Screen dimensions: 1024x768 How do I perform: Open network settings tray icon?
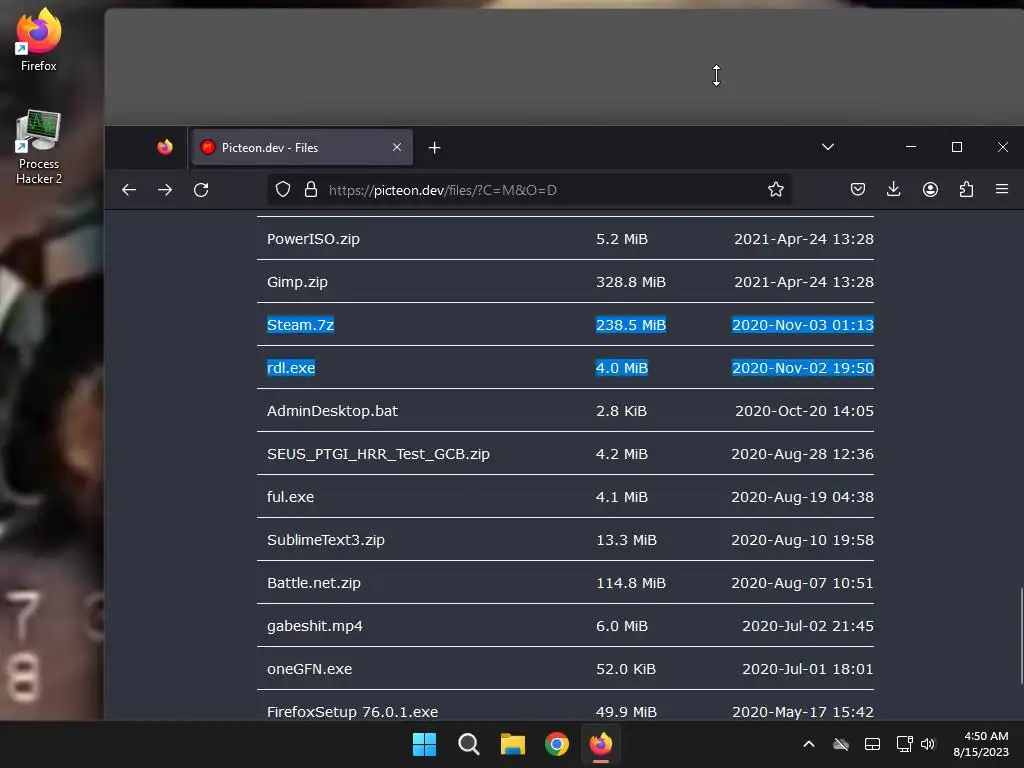(x=904, y=744)
